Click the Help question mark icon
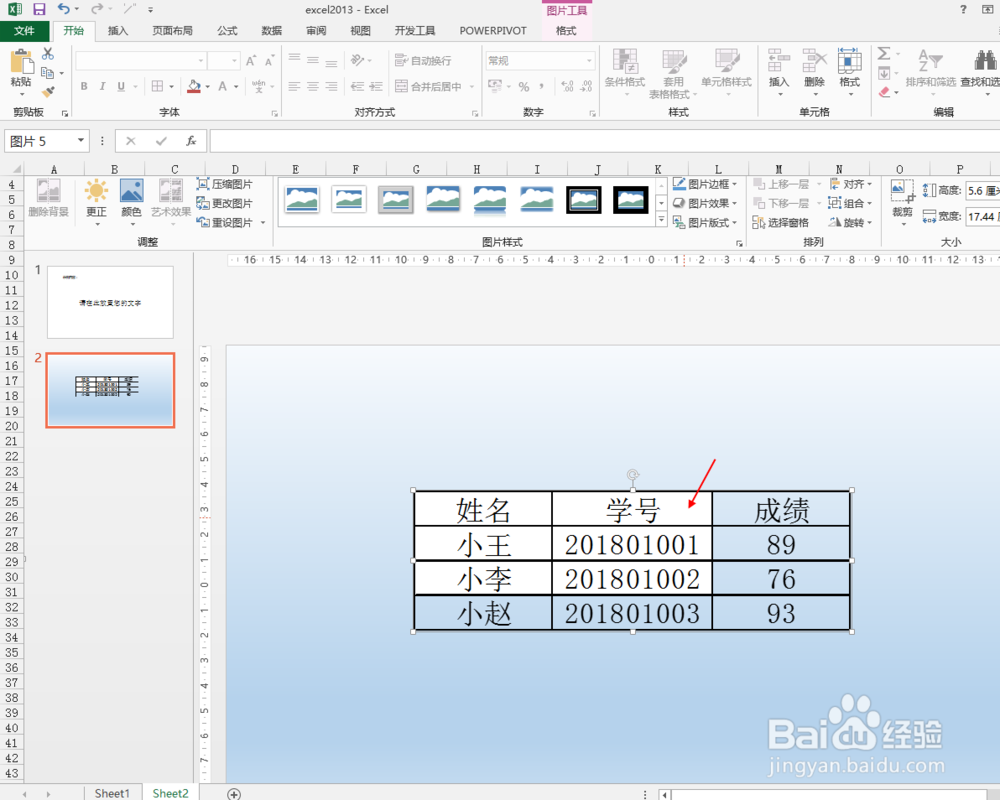This screenshot has height=800, width=1000. (x=963, y=9)
